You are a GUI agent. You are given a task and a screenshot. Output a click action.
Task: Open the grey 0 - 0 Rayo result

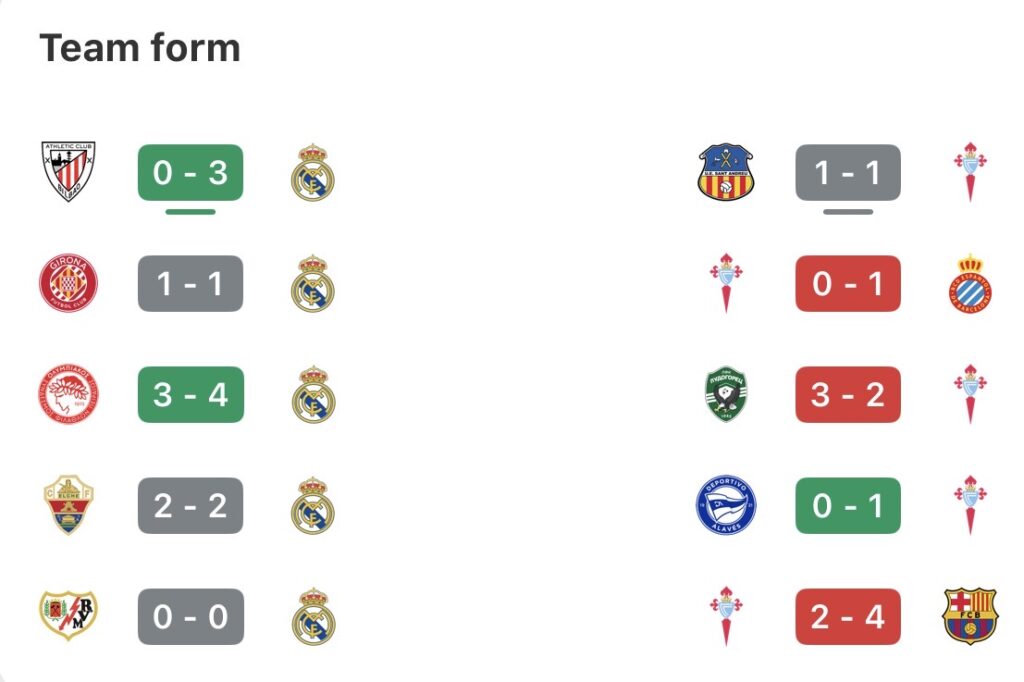tap(190, 616)
